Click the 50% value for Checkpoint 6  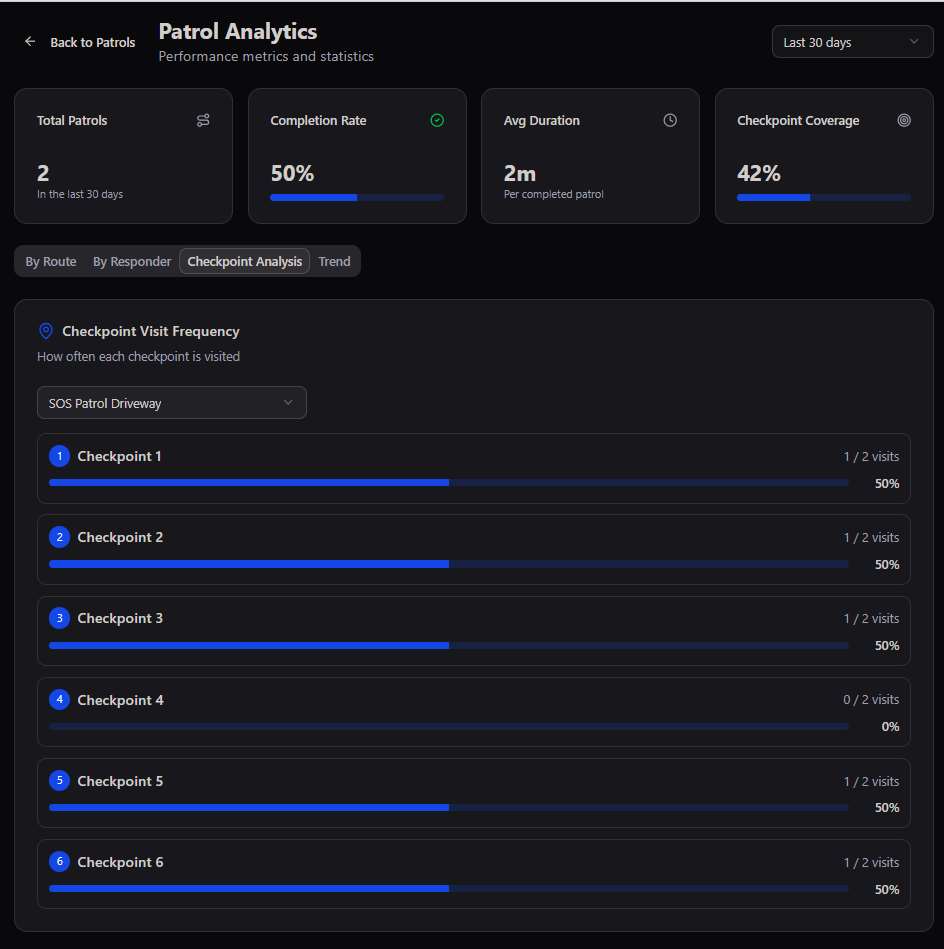pyautogui.click(x=887, y=889)
